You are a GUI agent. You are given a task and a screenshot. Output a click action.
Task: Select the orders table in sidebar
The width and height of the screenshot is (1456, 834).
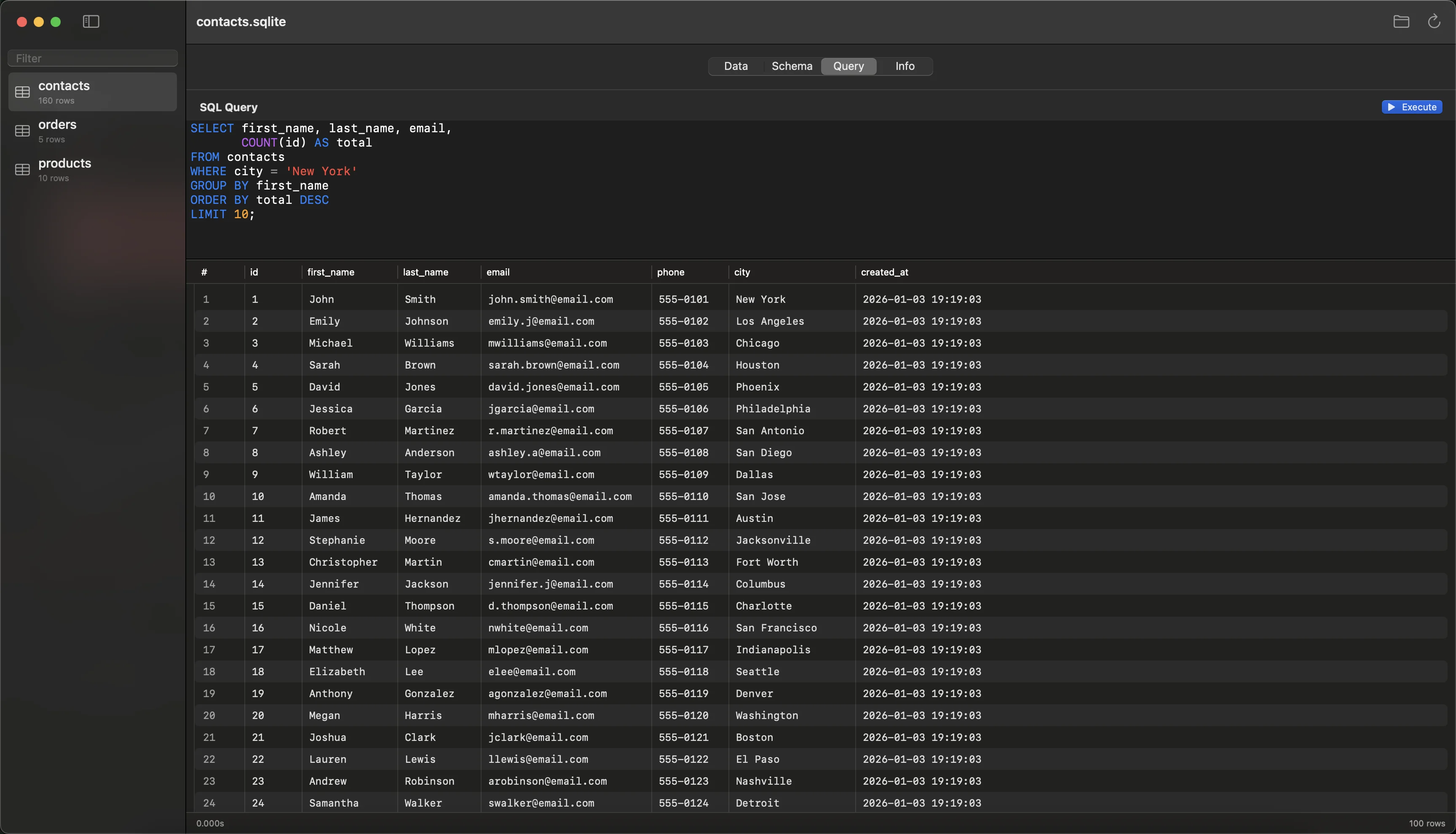tap(92, 131)
